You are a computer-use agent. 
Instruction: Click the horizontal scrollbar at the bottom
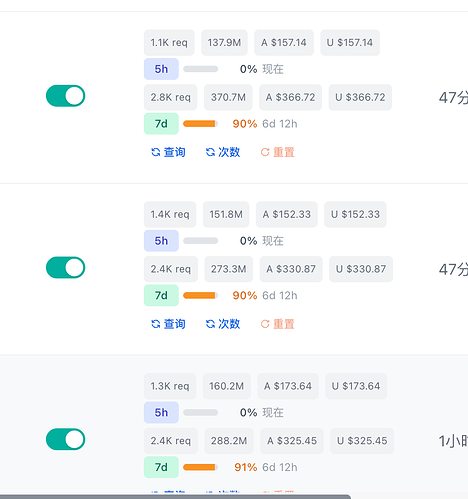[x=175, y=497]
